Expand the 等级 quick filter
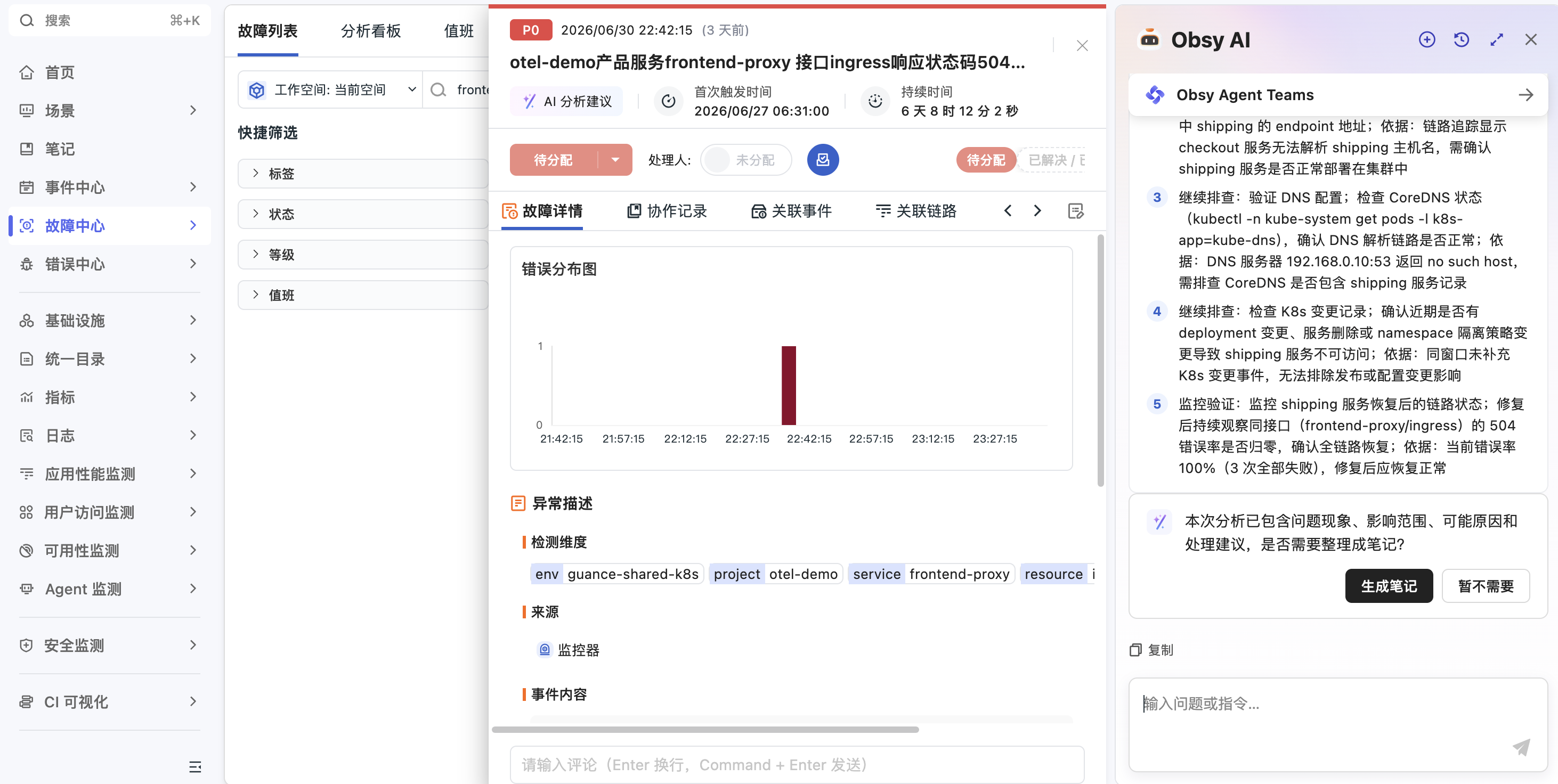 click(363, 255)
